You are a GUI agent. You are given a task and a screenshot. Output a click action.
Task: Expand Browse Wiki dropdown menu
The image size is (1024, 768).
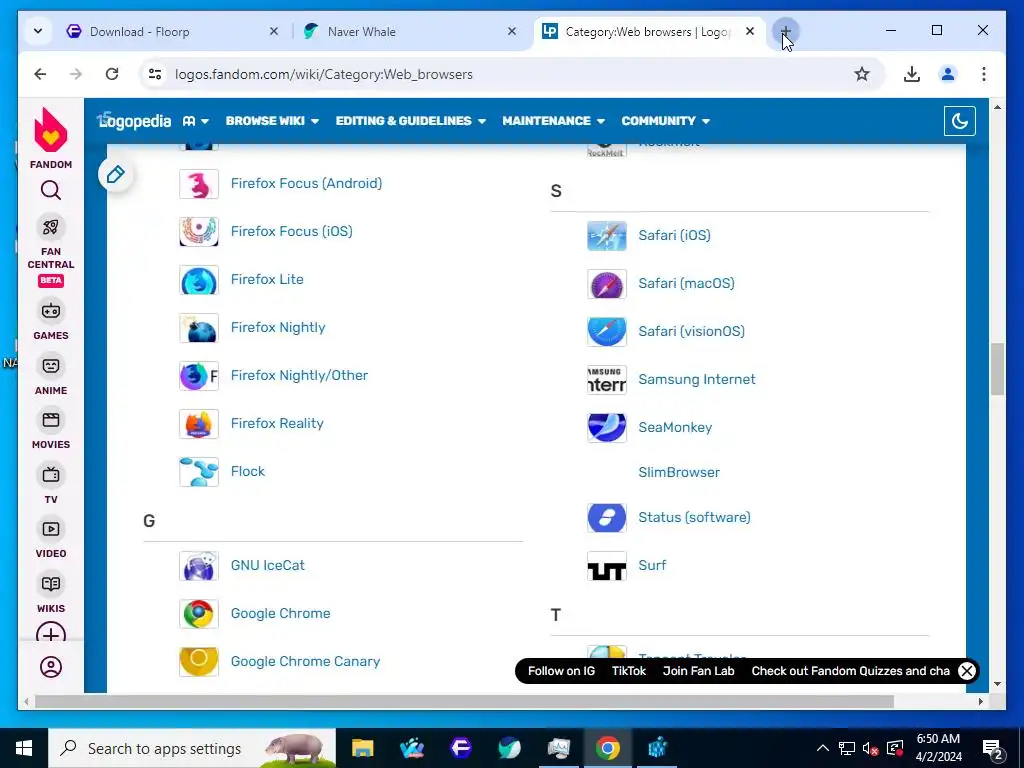click(272, 121)
